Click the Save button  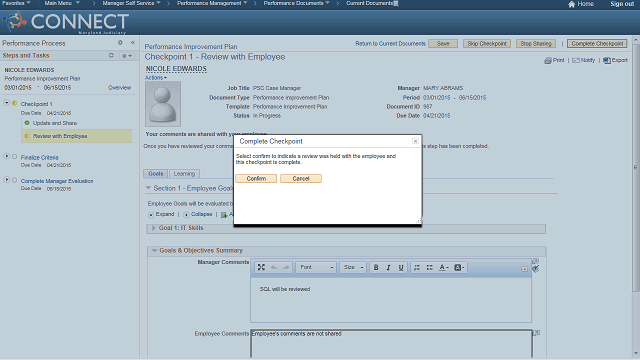coord(443,43)
